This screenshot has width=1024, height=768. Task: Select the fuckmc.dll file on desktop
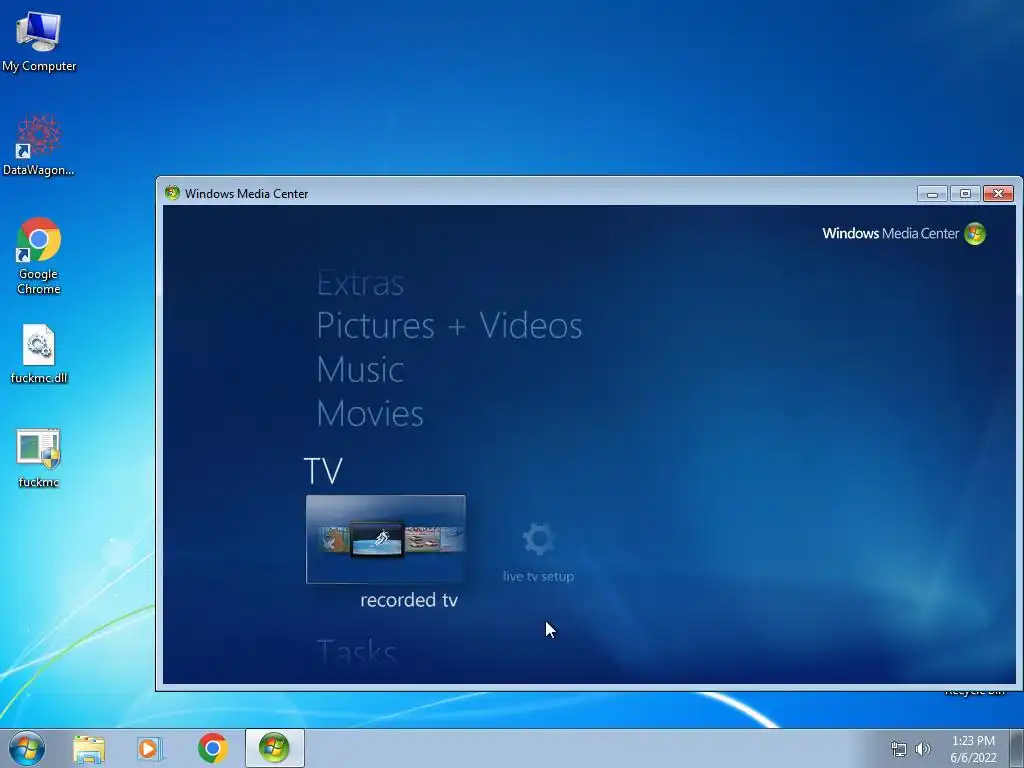click(x=39, y=353)
